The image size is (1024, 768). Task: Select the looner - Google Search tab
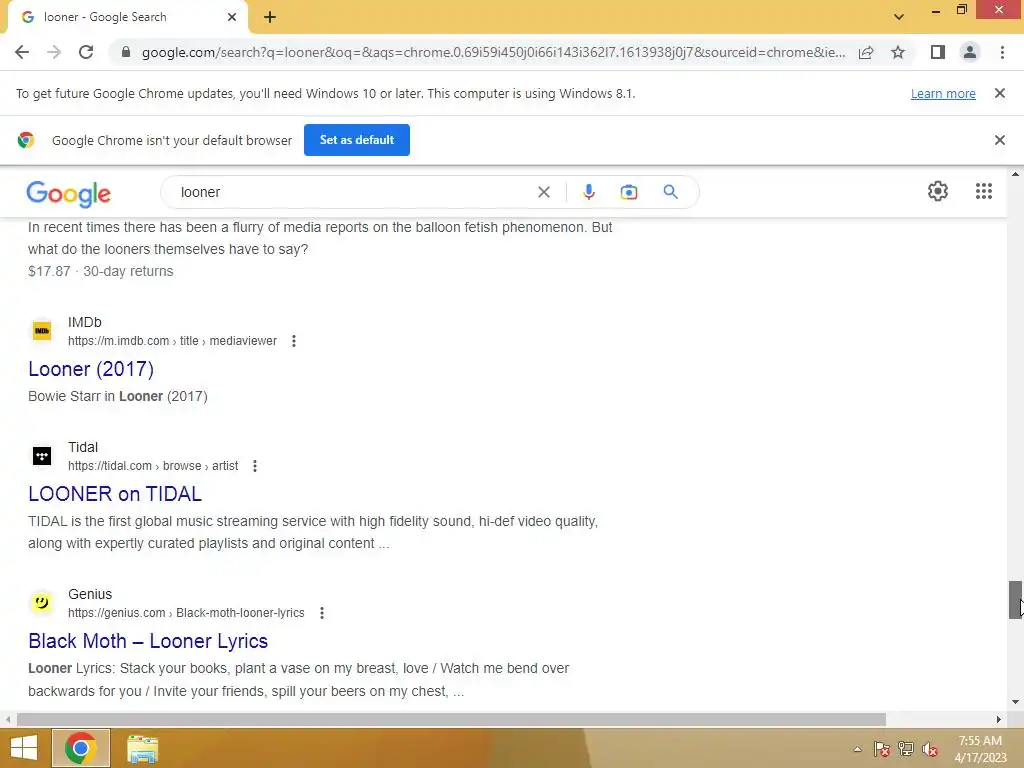(x=127, y=17)
